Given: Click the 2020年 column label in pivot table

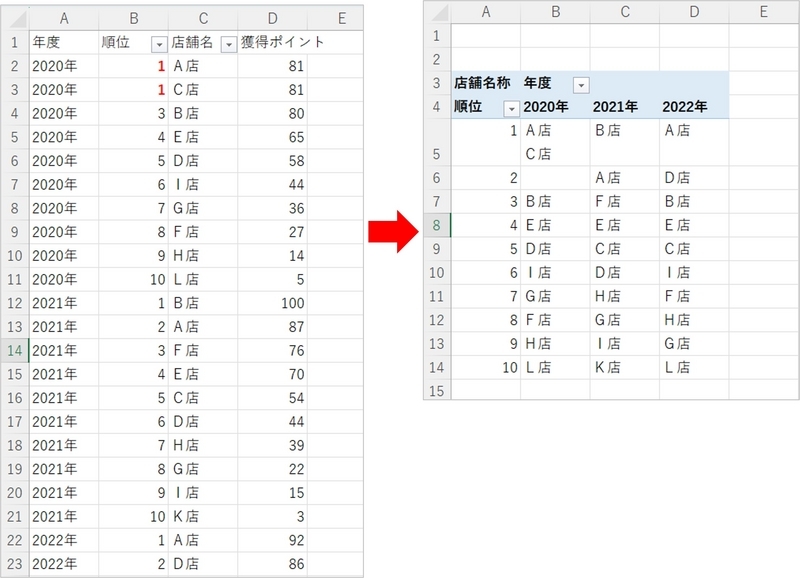Looking at the screenshot, I should (555, 106).
